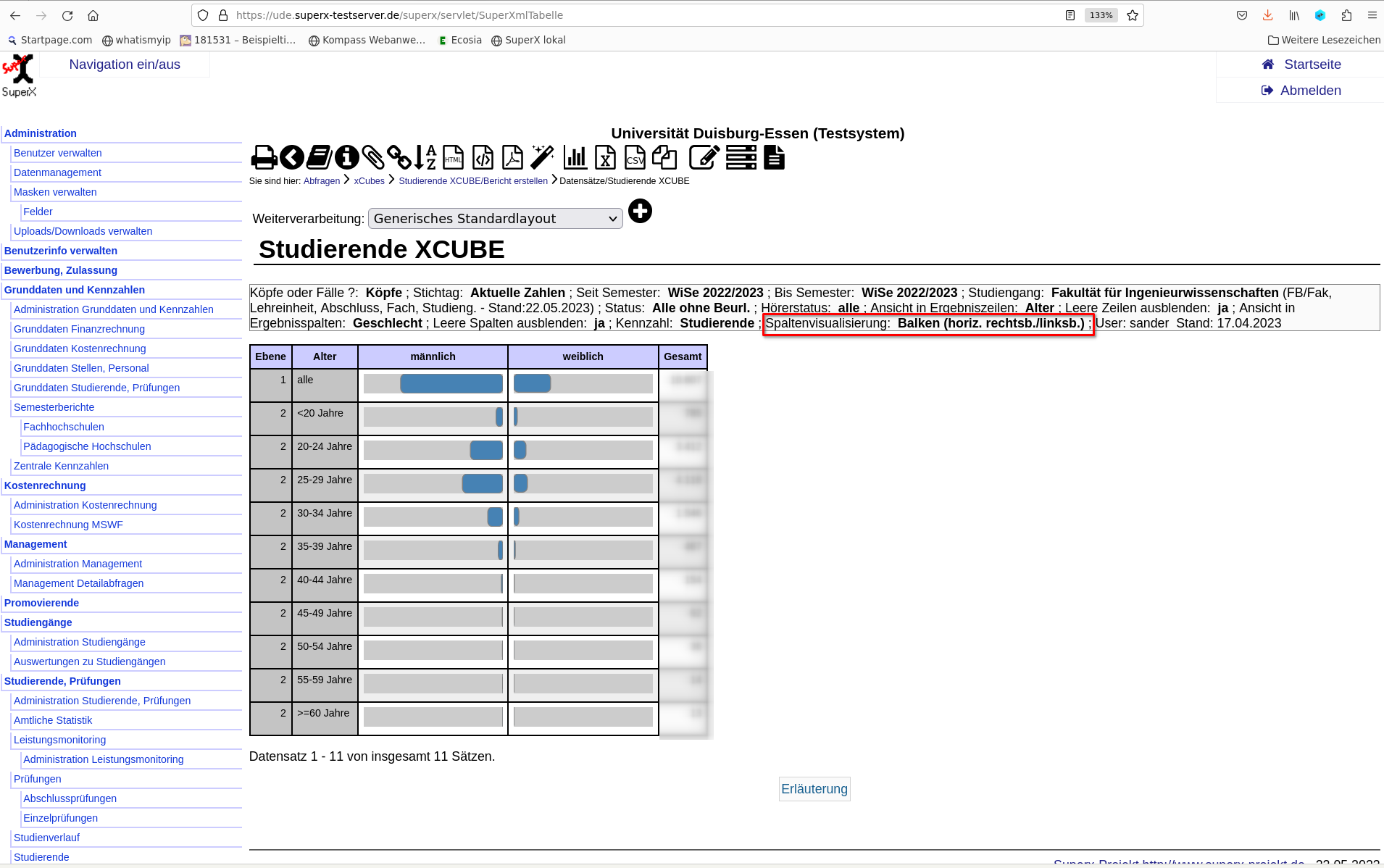Expand Grunddaten und Kennzahlen in navigation
This screenshot has height=868, width=1384.
point(75,290)
